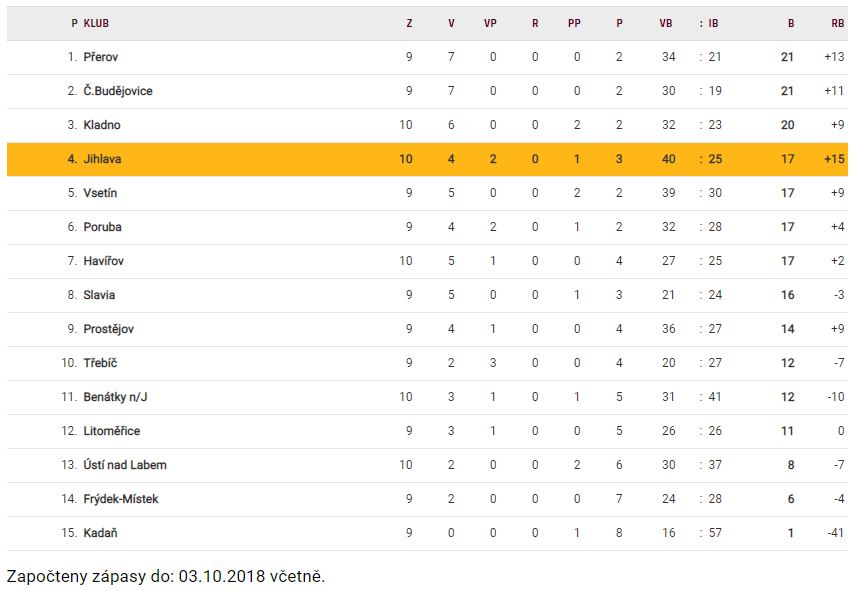Open the Slavia club link
The height and width of the screenshot is (591, 857).
99,295
